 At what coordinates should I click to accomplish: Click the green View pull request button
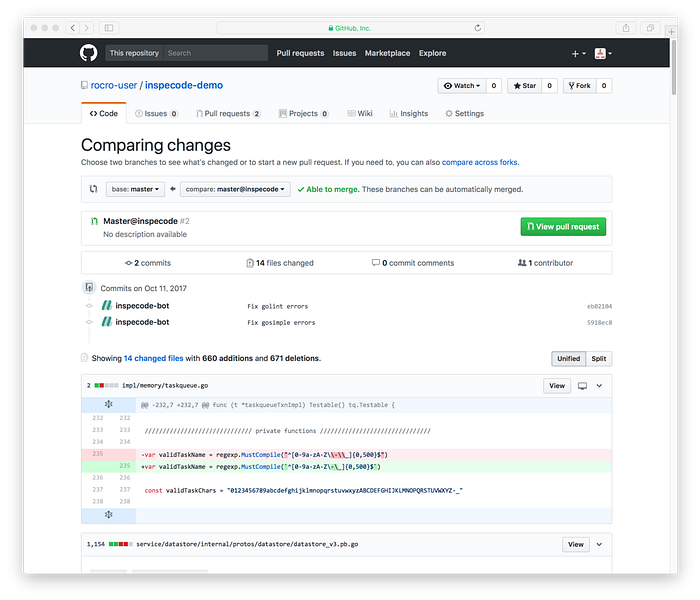(563, 226)
